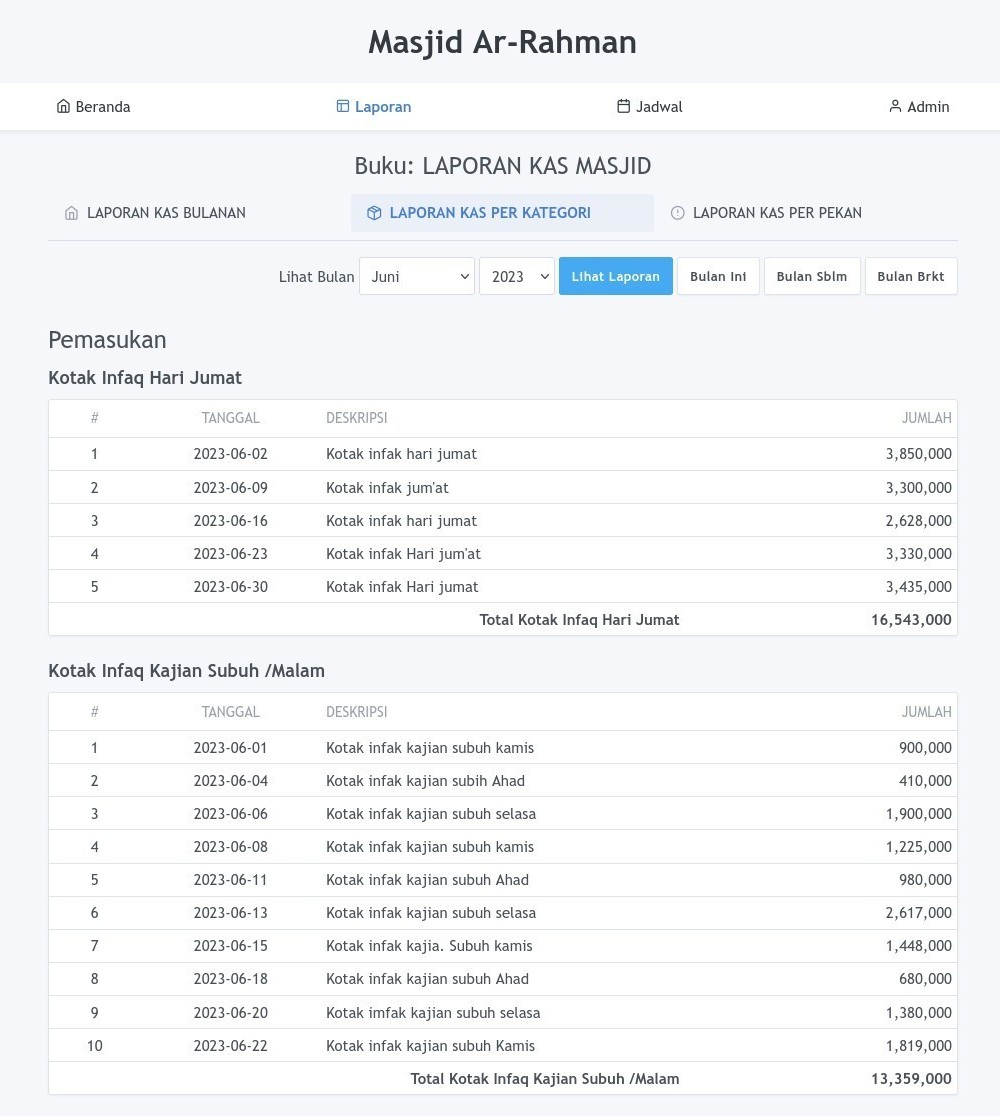
Task: Click date 2023-06-18
Action: (231, 979)
